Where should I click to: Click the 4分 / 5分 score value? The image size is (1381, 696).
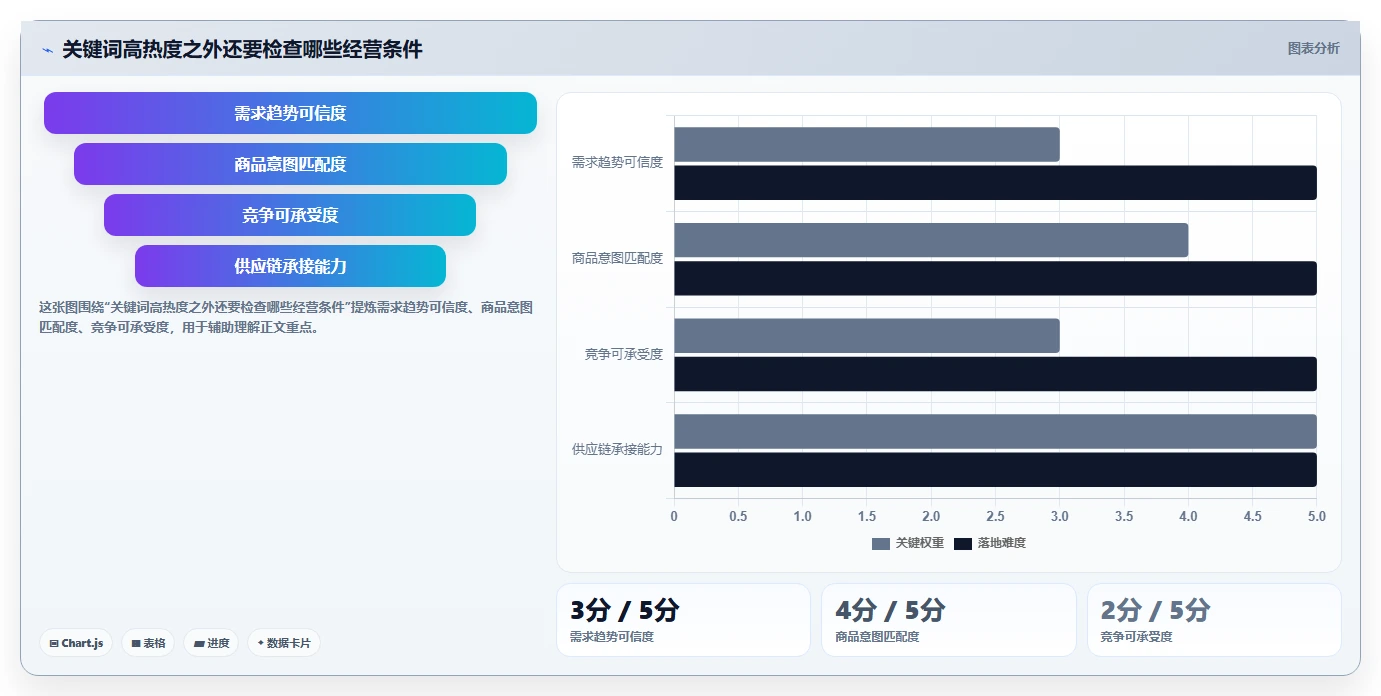[x=890, y=610]
